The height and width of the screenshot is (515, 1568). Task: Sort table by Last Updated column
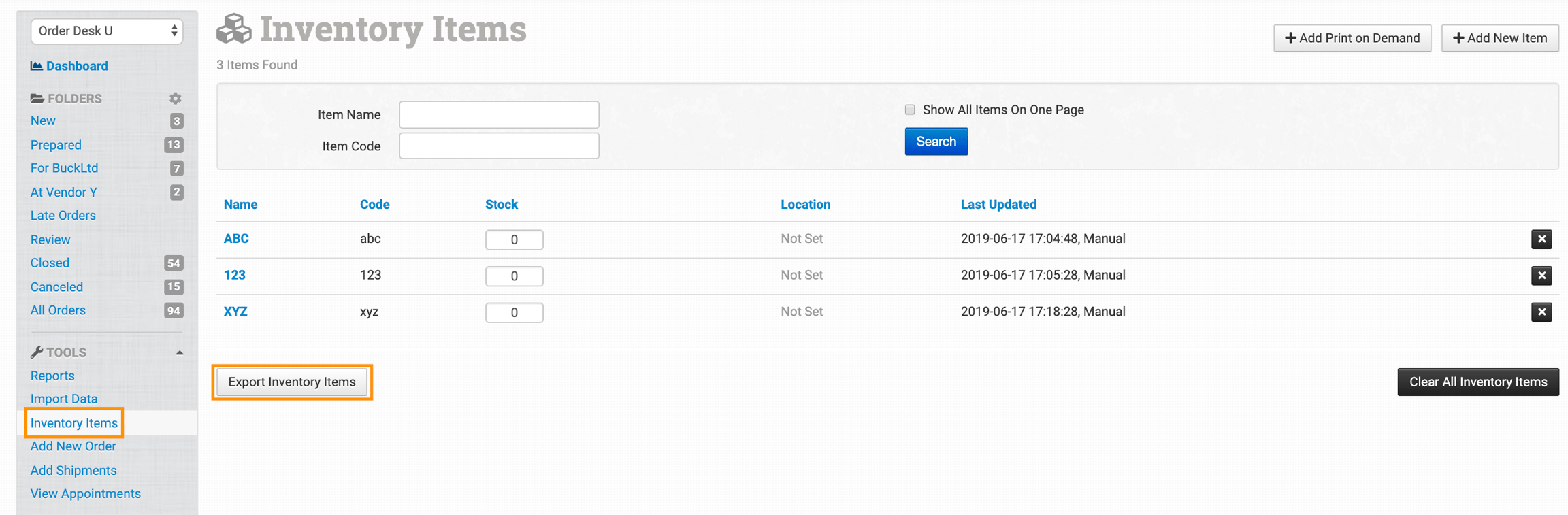(x=998, y=205)
